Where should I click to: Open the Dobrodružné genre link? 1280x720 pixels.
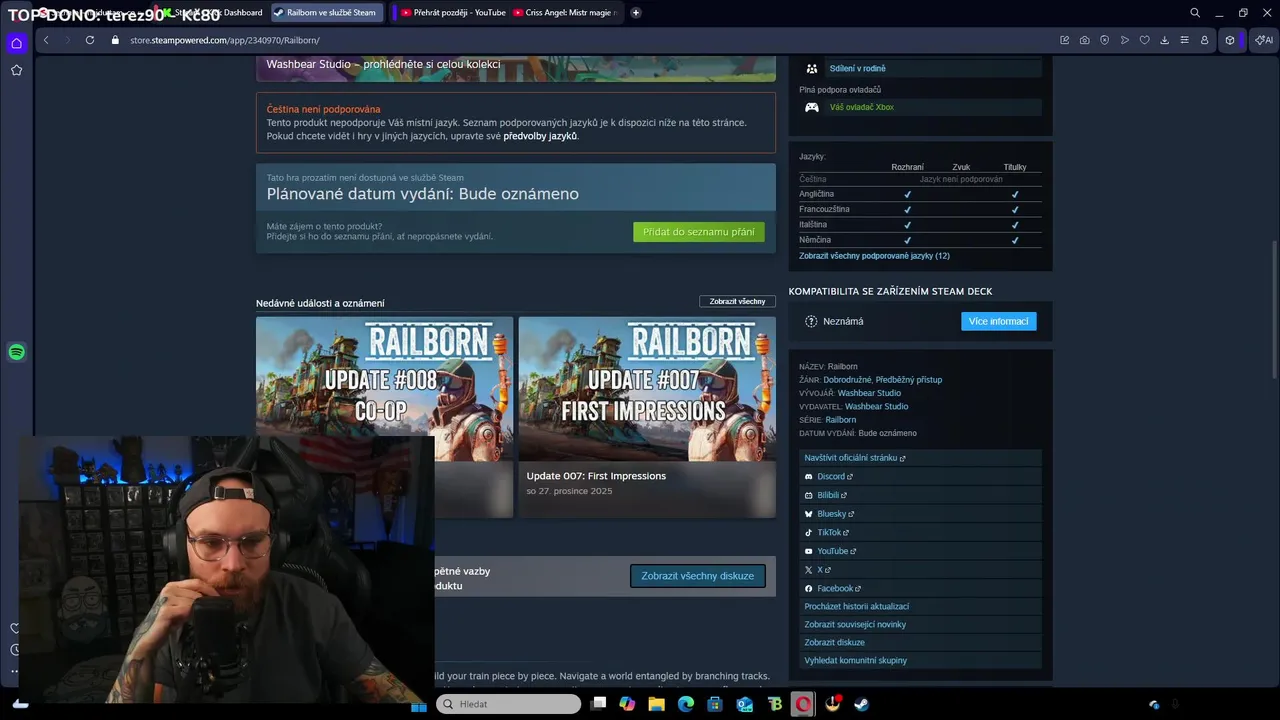coord(847,380)
